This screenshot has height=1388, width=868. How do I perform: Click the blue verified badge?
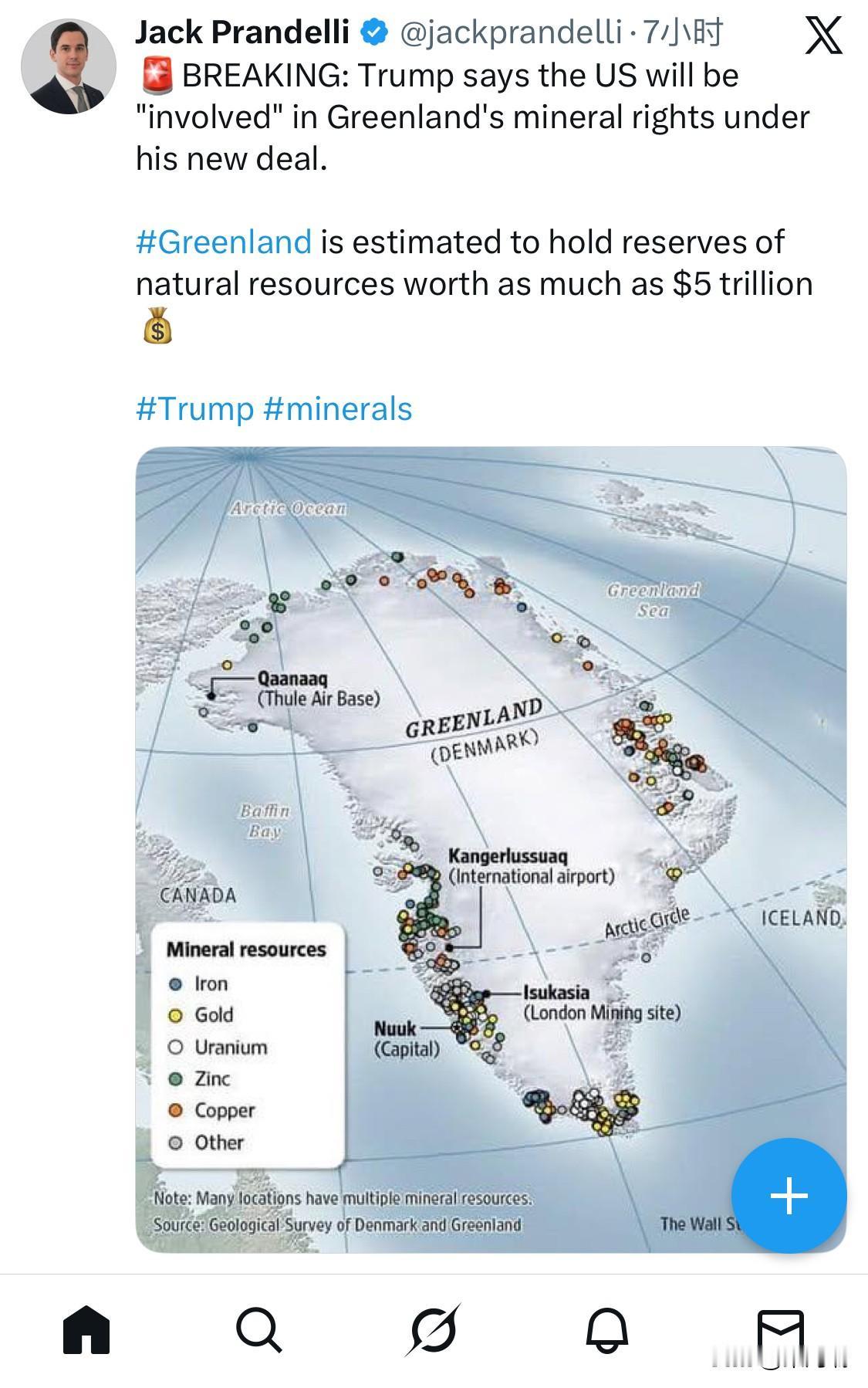pos(375,32)
